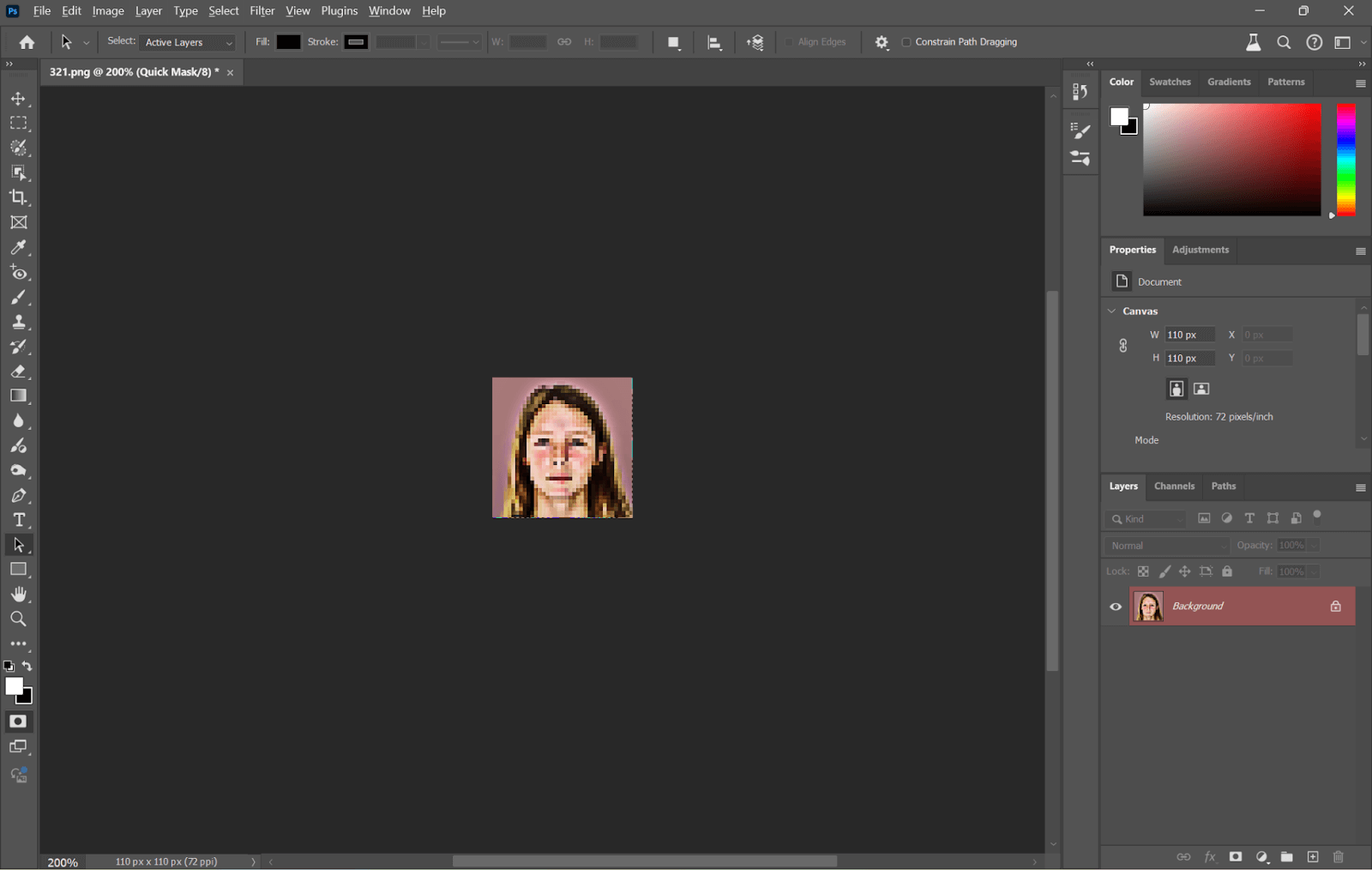
Task: Open the Fill color swatch
Action: click(288, 42)
